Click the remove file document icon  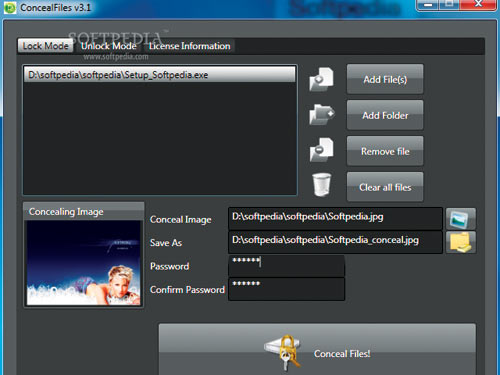click(x=321, y=150)
